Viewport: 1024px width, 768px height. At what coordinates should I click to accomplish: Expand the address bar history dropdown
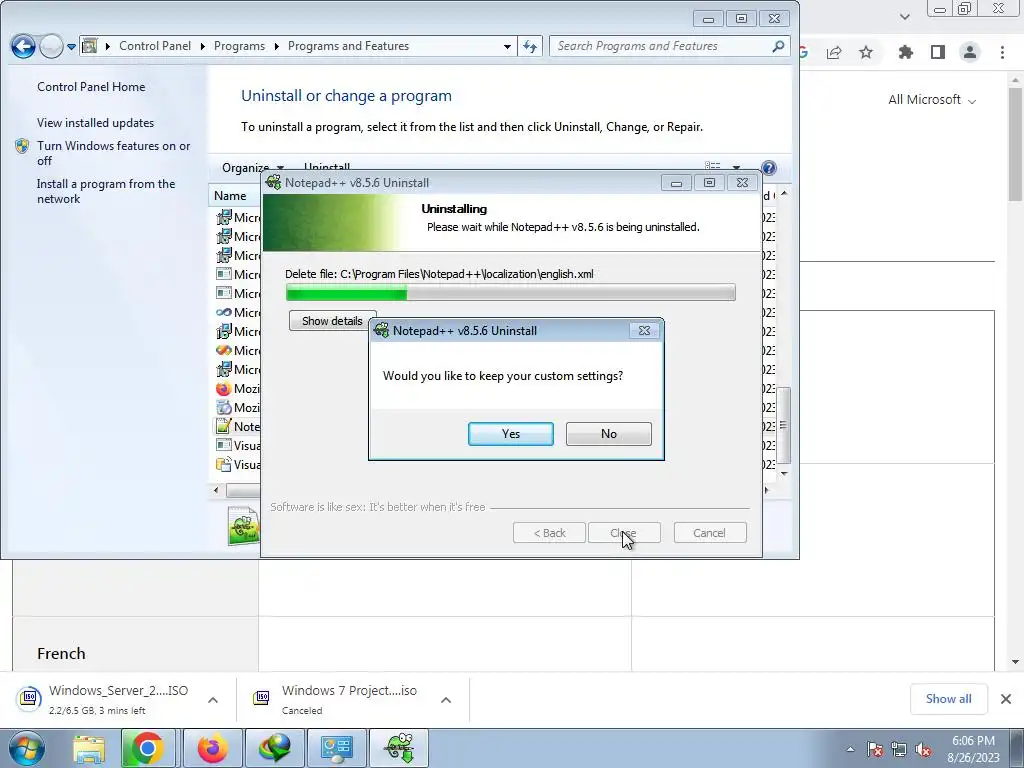click(507, 46)
